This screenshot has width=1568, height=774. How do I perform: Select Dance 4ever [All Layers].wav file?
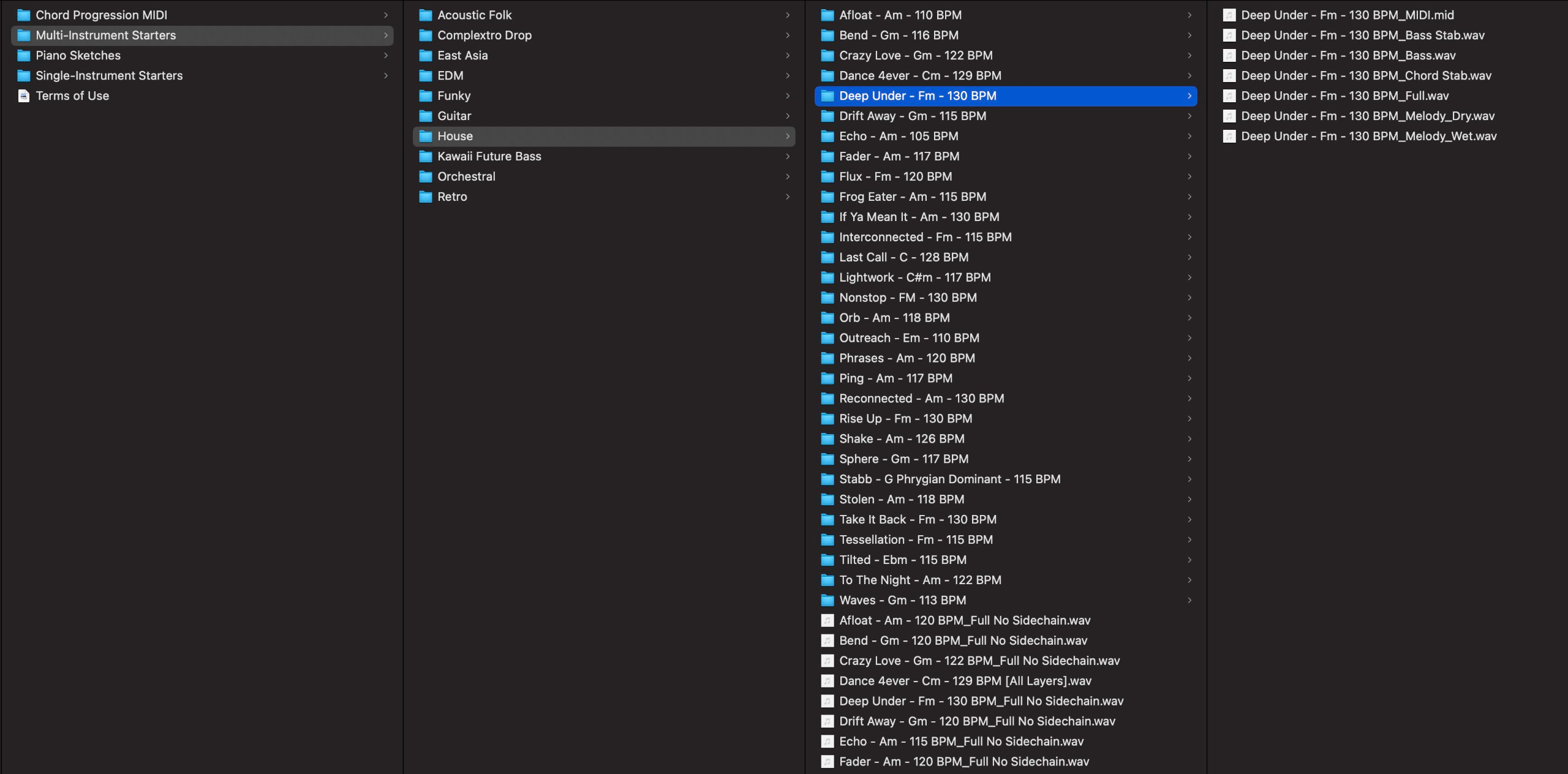(x=965, y=681)
